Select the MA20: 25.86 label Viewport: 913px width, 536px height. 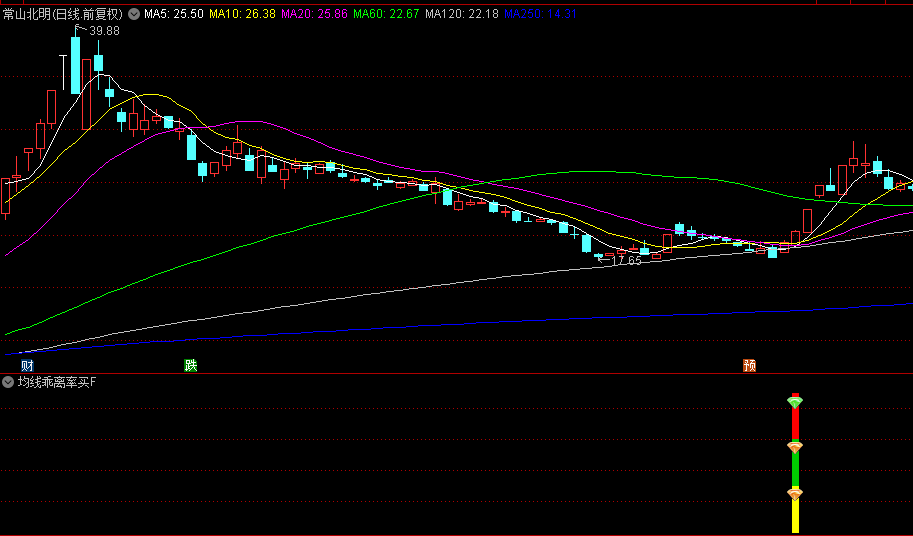pyautogui.click(x=314, y=14)
